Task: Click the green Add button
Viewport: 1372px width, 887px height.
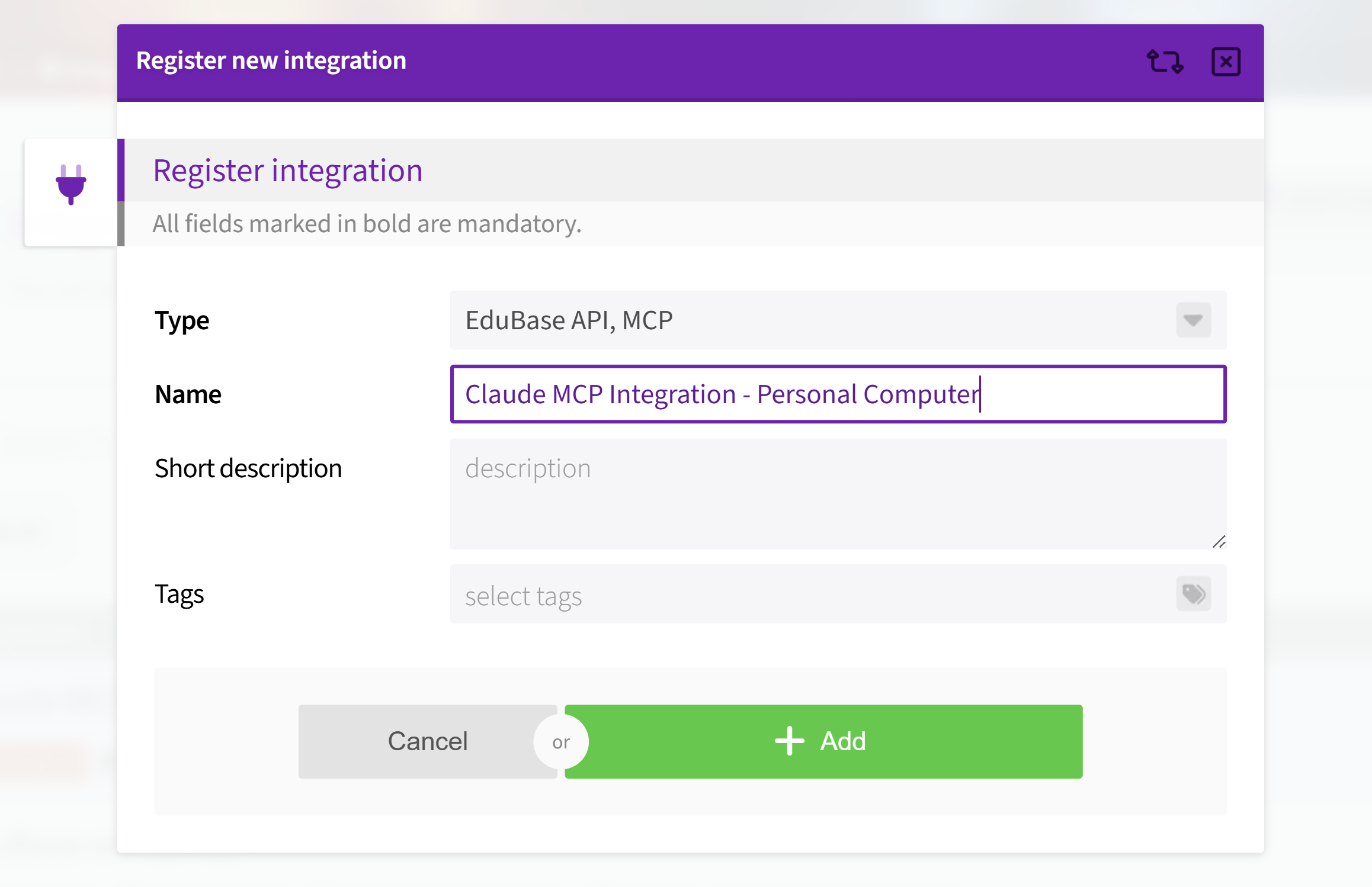Action: pos(823,741)
